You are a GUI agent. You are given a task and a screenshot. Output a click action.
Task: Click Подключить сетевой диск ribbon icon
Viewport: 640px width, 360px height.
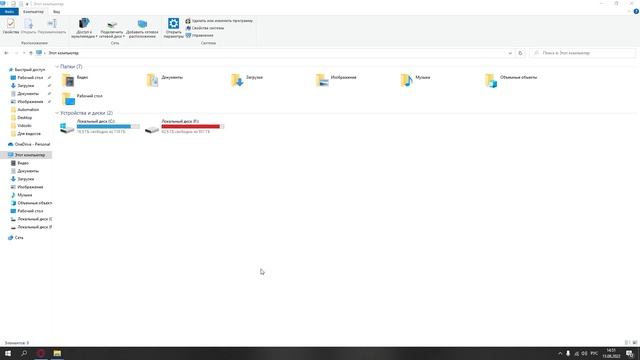click(x=112, y=28)
